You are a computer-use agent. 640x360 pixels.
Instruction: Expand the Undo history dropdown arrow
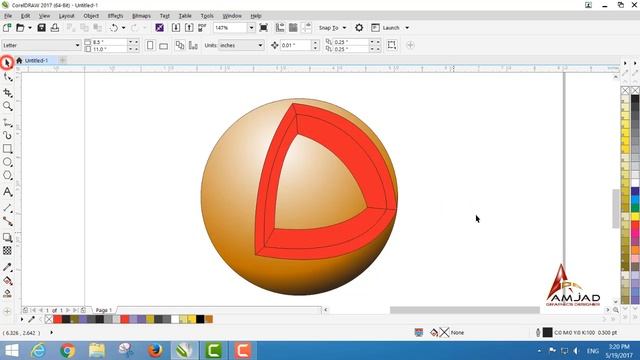[123, 28]
